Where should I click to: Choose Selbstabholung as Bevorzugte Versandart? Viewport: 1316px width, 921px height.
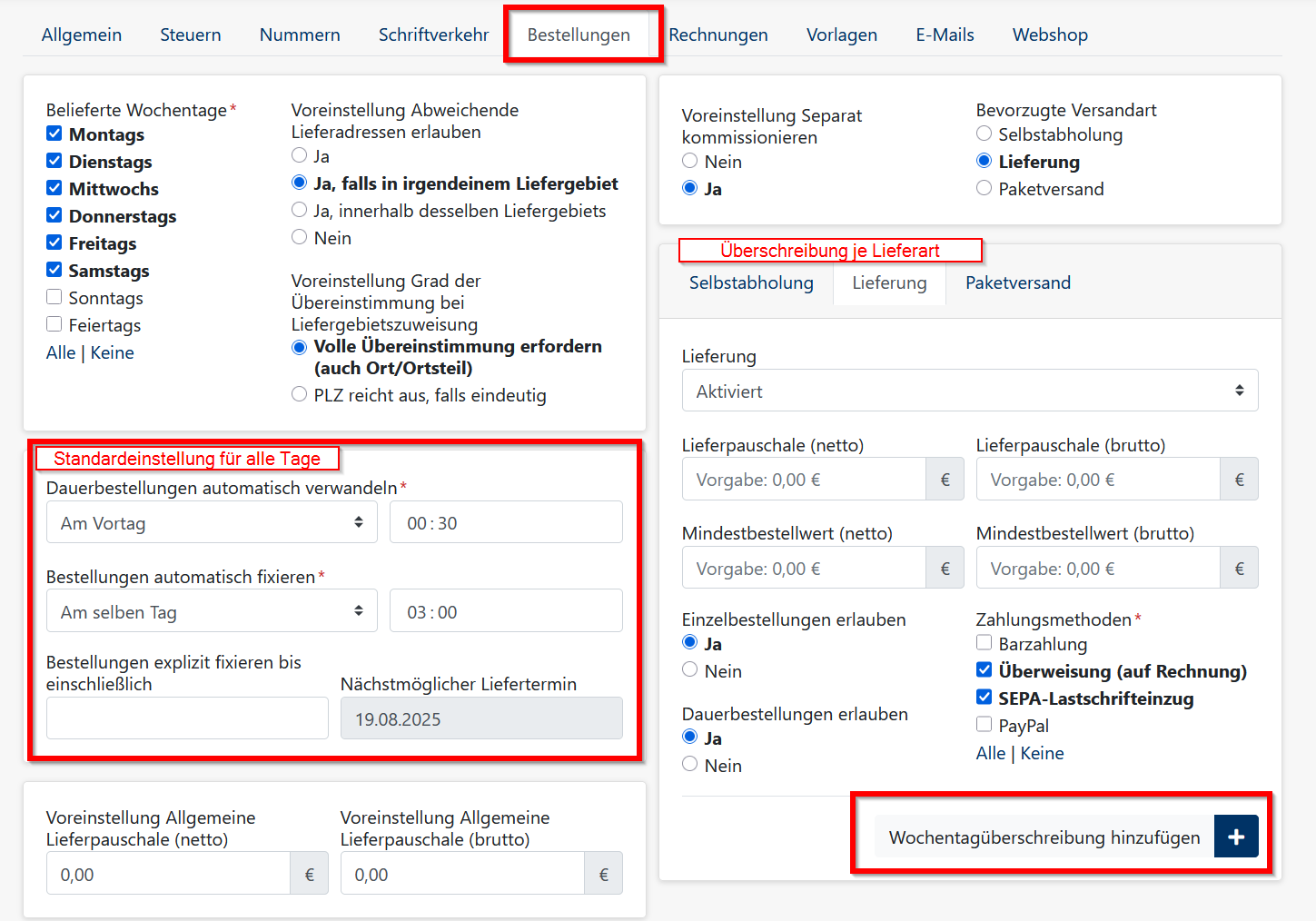click(984, 134)
